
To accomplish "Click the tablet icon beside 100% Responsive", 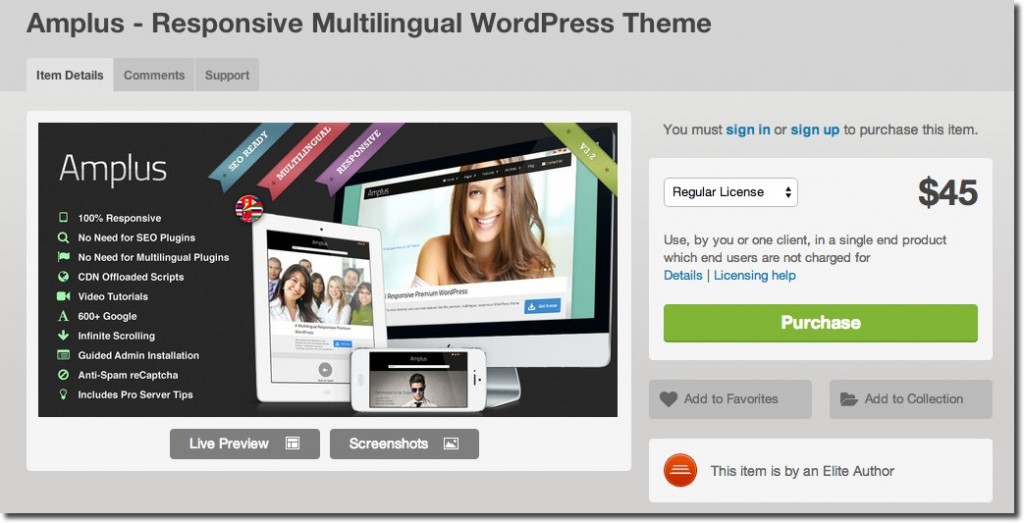I will 63,217.
